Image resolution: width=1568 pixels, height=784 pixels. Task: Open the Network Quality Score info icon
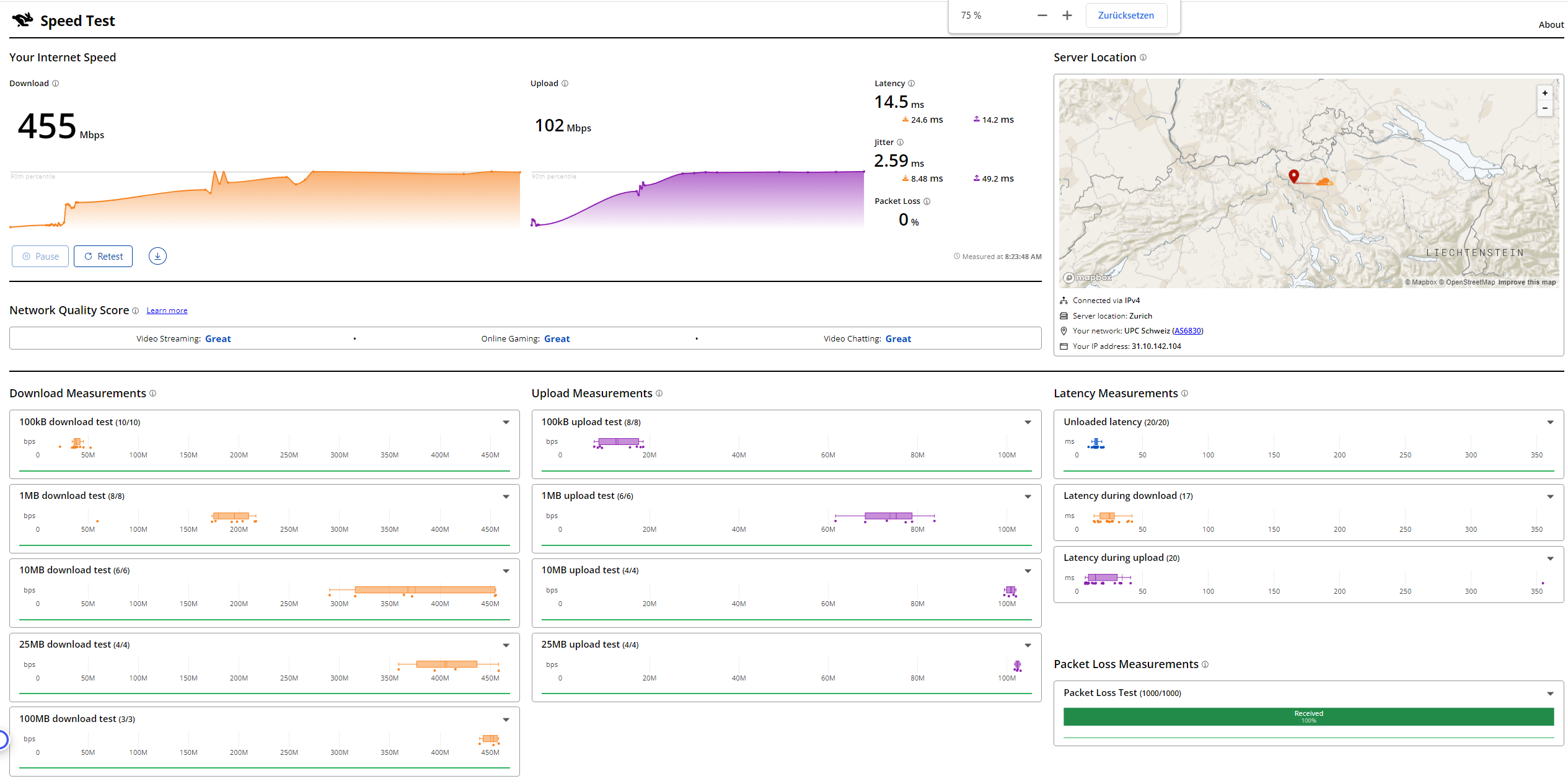(x=135, y=311)
